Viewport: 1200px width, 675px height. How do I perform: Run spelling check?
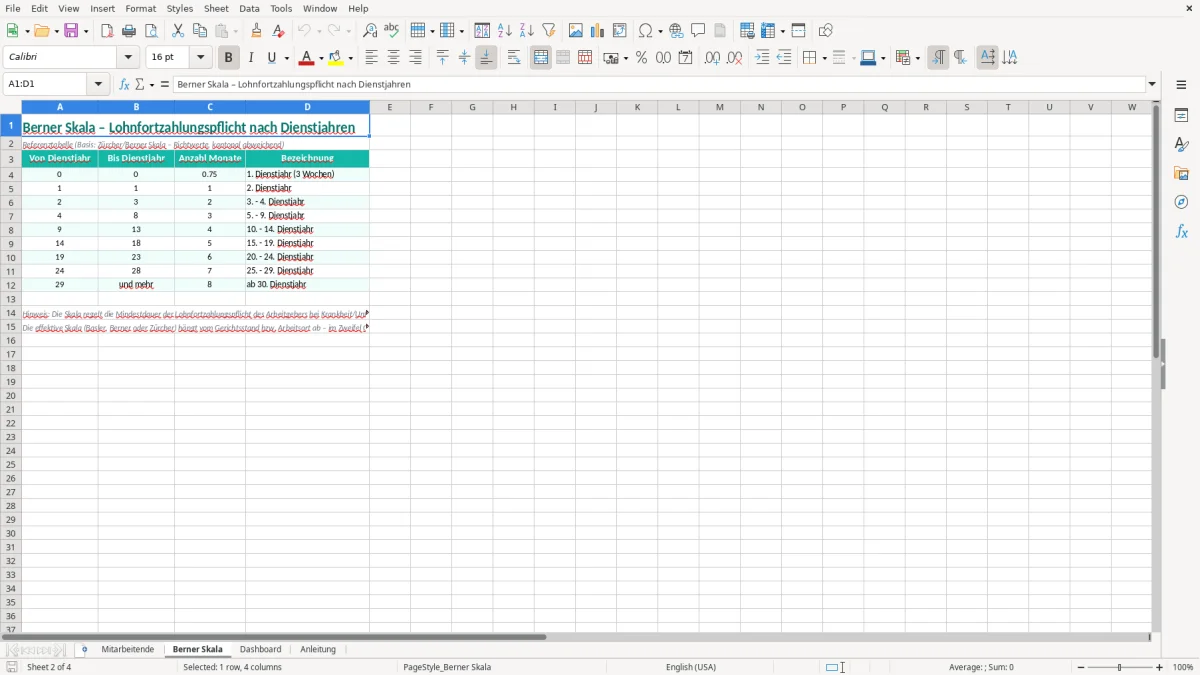coord(392,31)
